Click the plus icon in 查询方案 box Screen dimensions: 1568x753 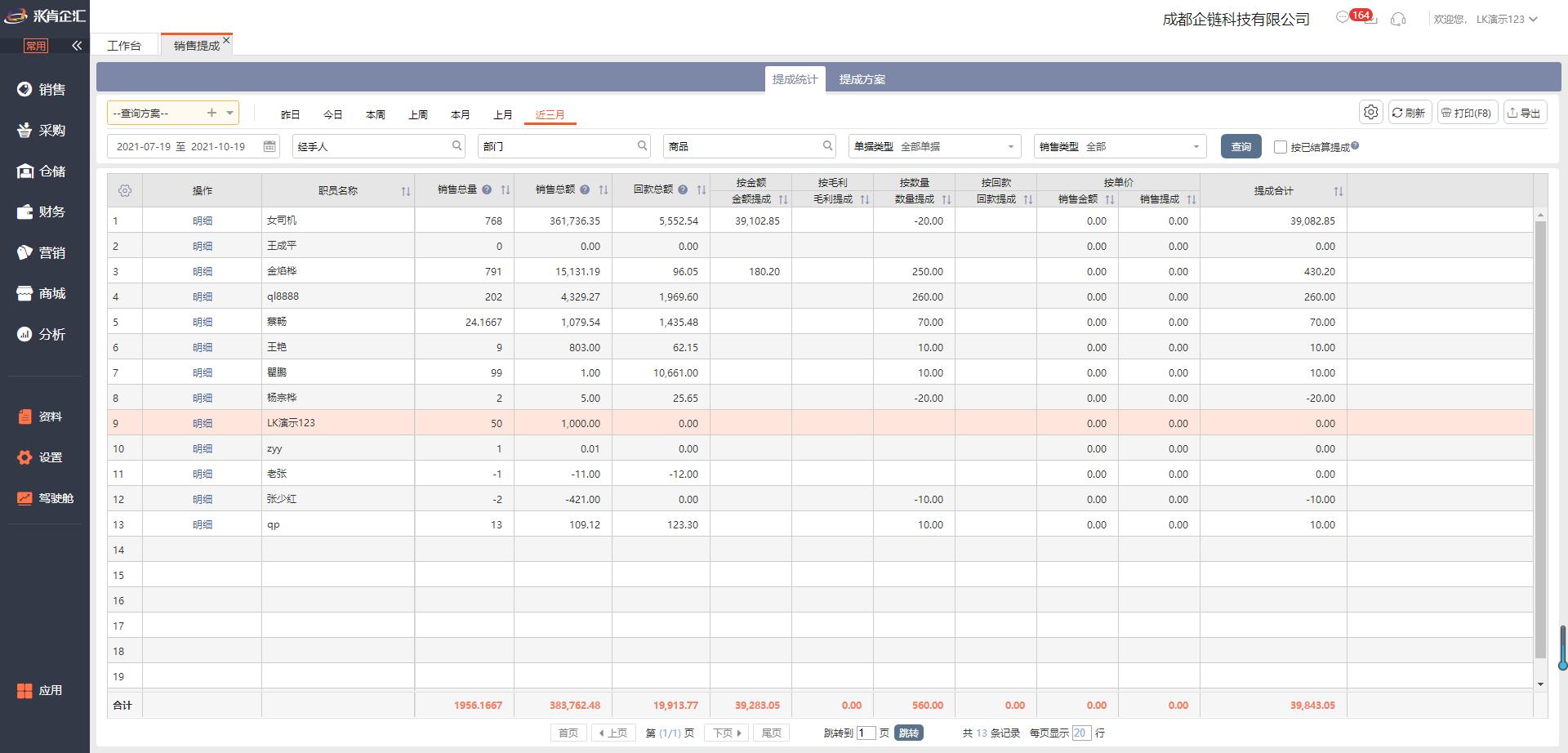coord(212,113)
